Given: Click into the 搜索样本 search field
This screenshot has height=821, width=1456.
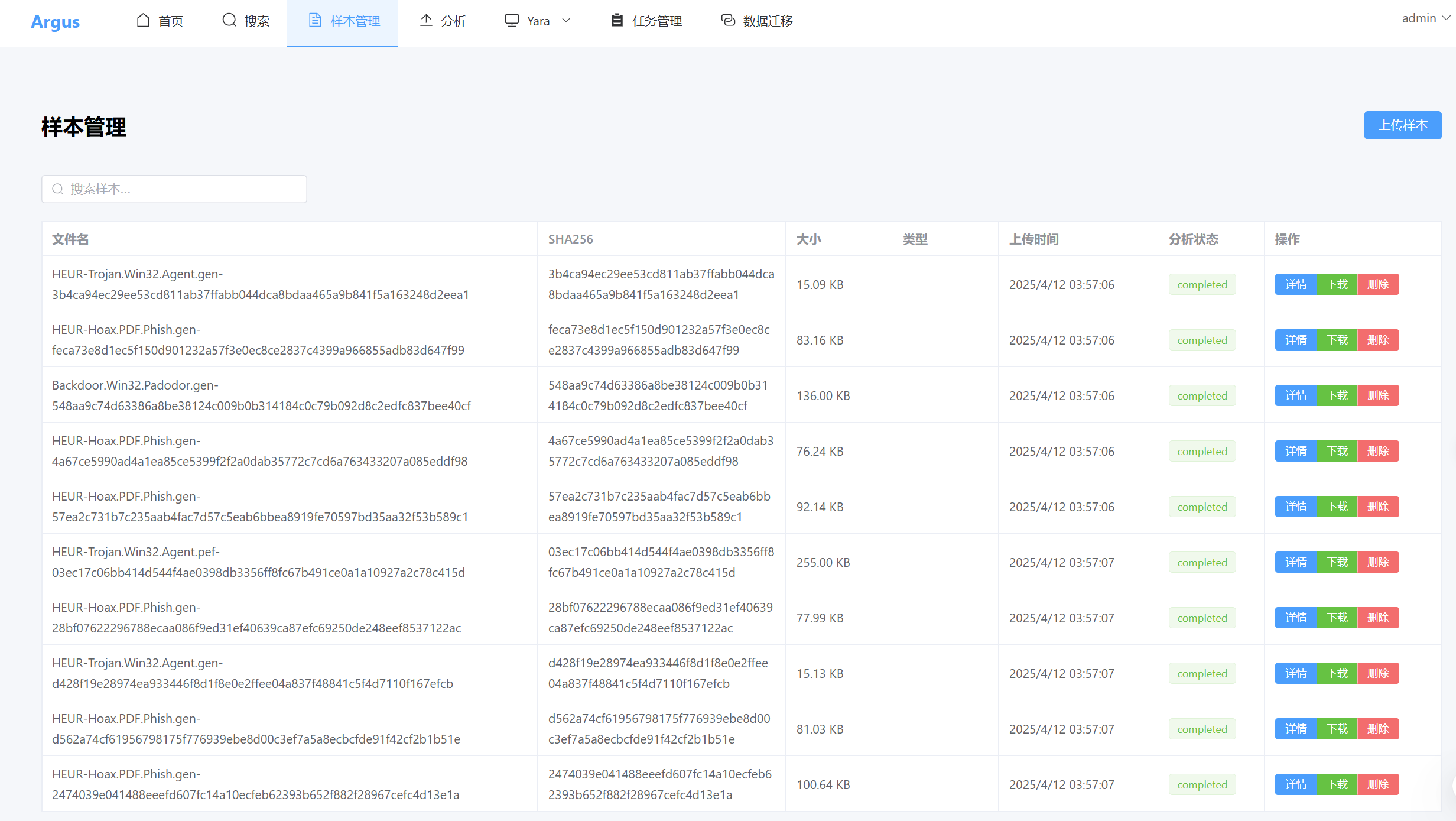Looking at the screenshot, I should click(x=183, y=189).
